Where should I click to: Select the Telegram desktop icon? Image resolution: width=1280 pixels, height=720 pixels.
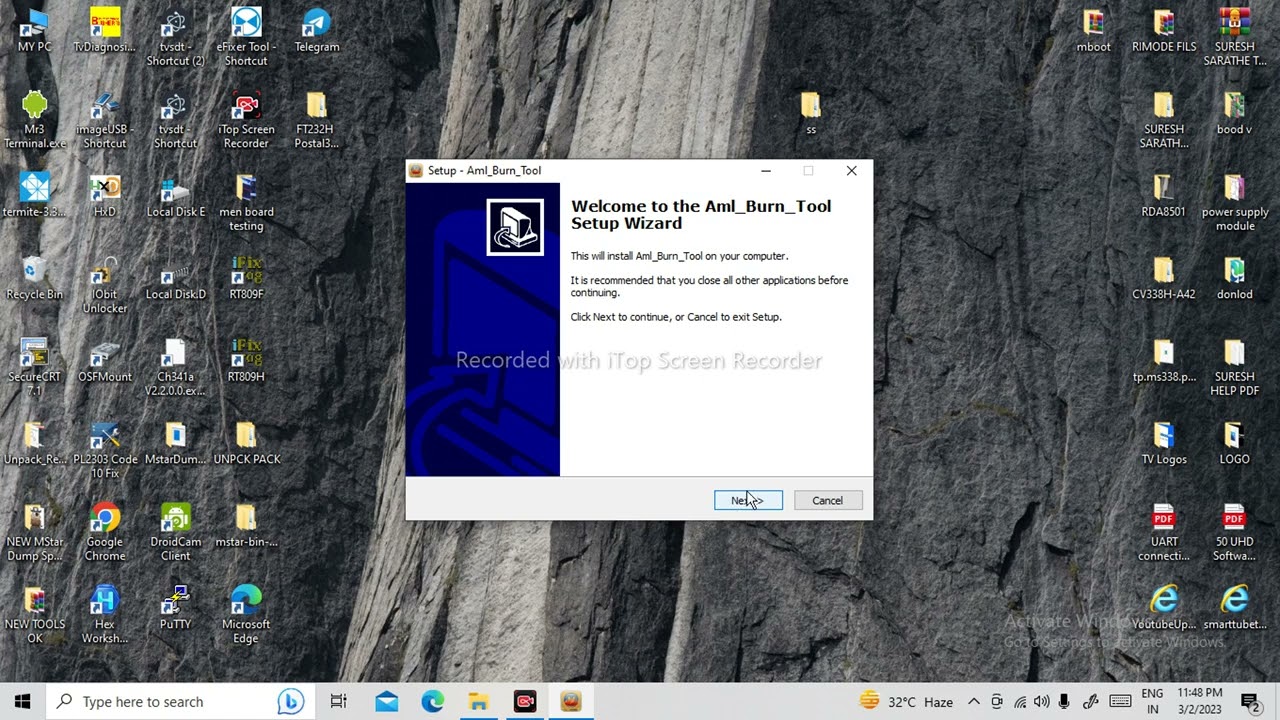(317, 30)
